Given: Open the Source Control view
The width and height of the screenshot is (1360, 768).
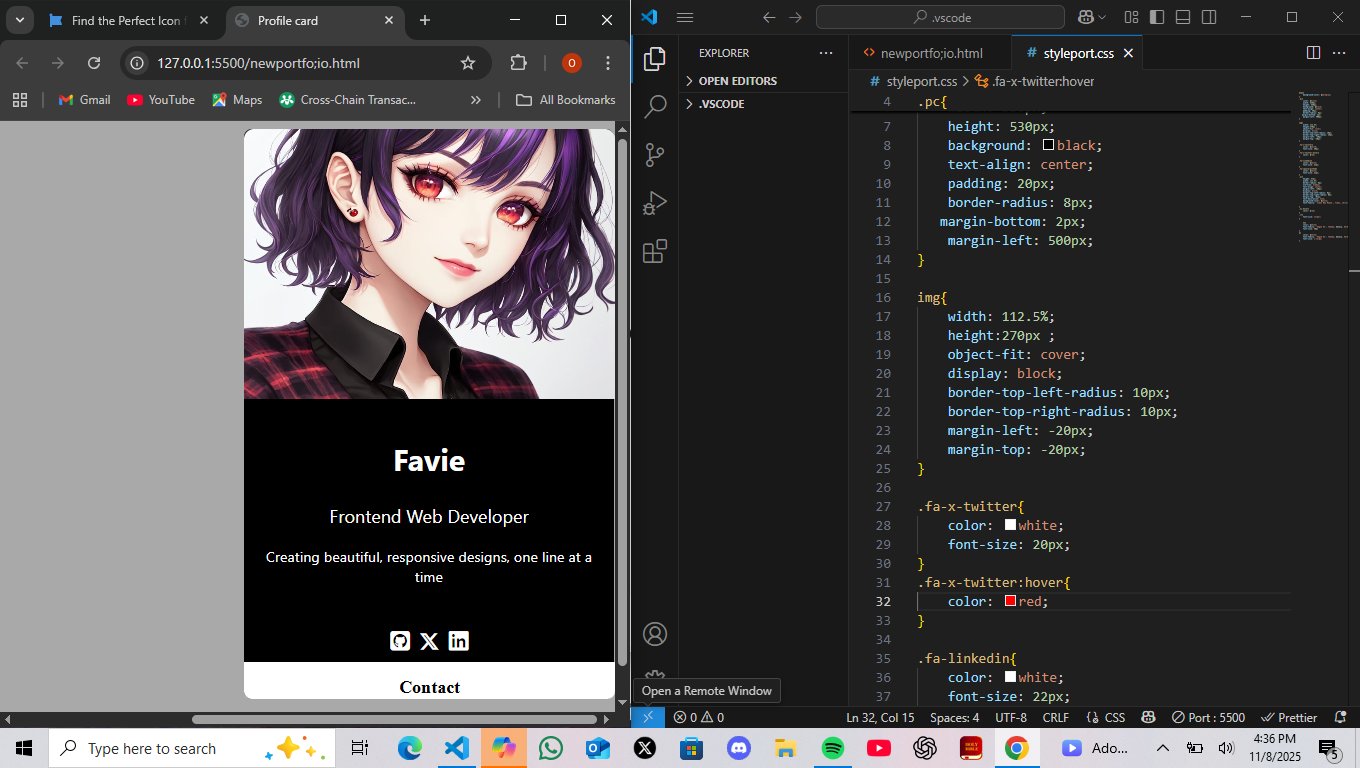Looking at the screenshot, I should tap(655, 155).
